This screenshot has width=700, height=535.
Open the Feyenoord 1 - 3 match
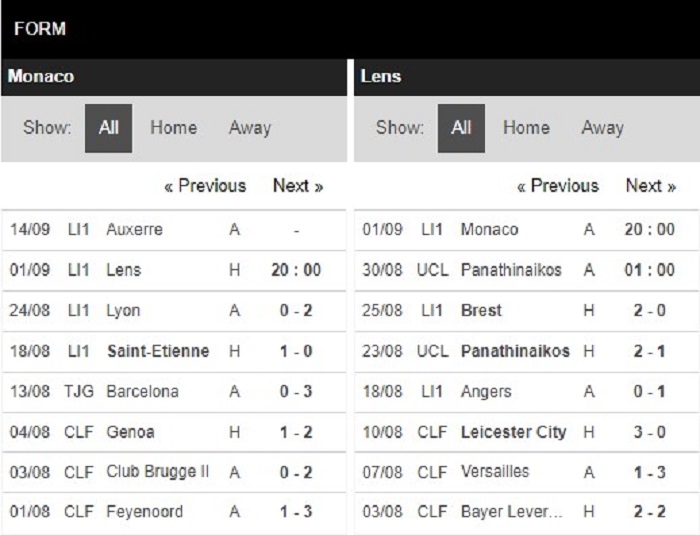pyautogui.click(x=174, y=512)
